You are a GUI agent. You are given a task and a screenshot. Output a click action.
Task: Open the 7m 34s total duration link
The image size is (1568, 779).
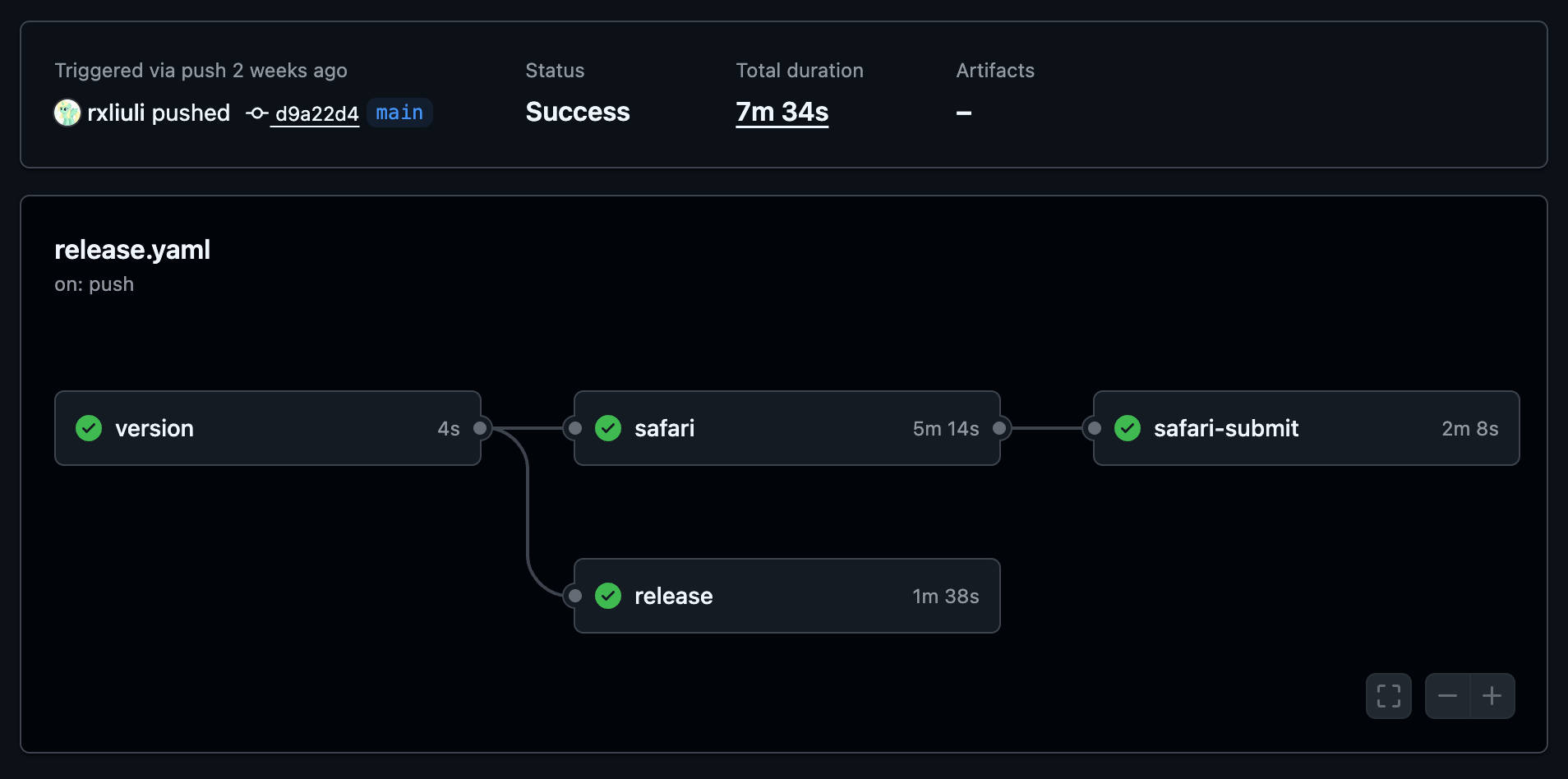(x=782, y=112)
